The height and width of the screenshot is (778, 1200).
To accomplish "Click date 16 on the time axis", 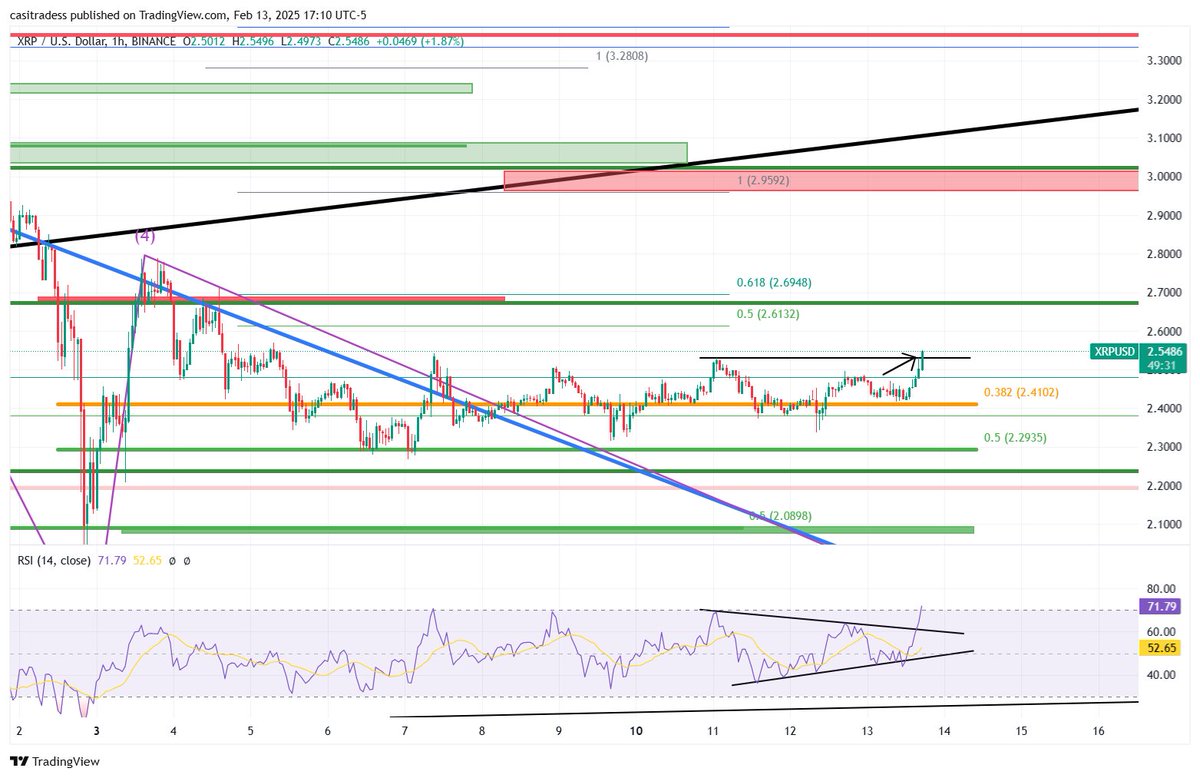I will coord(1098,732).
